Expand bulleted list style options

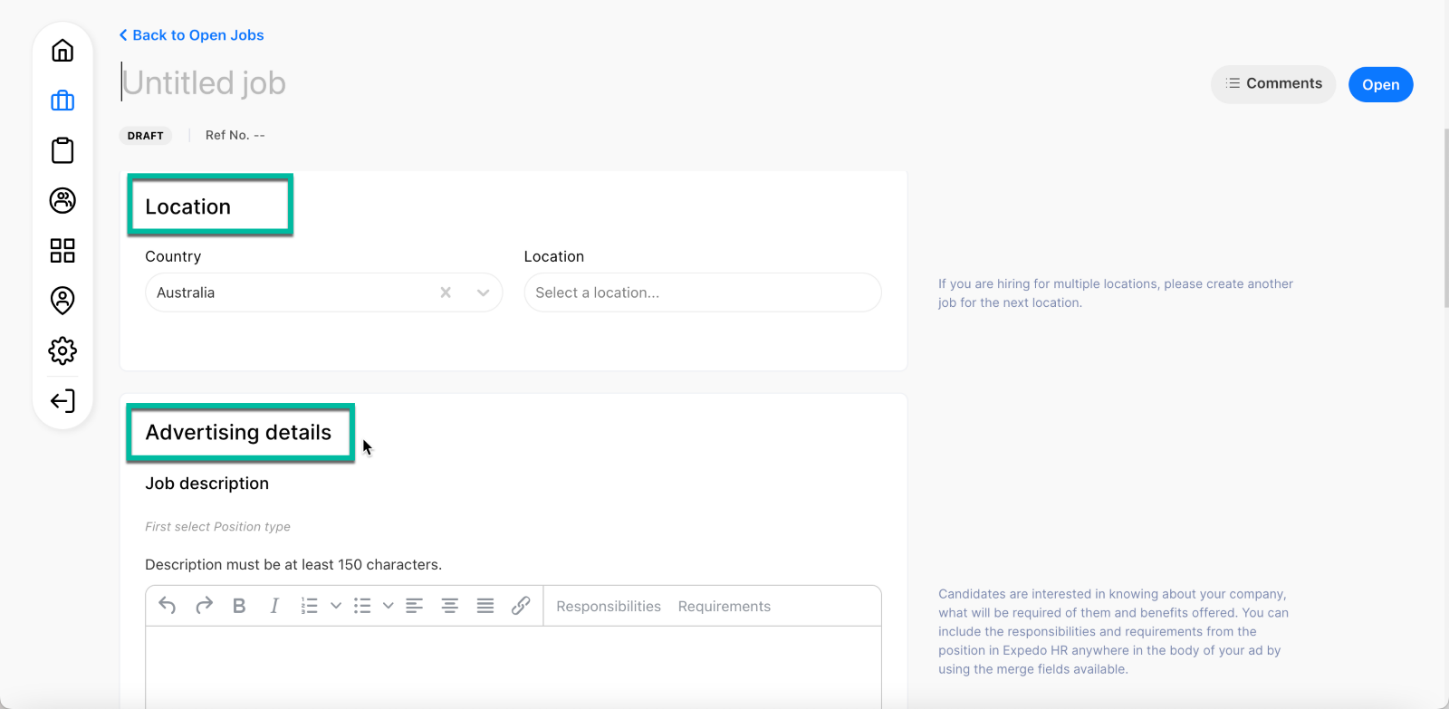coord(388,606)
